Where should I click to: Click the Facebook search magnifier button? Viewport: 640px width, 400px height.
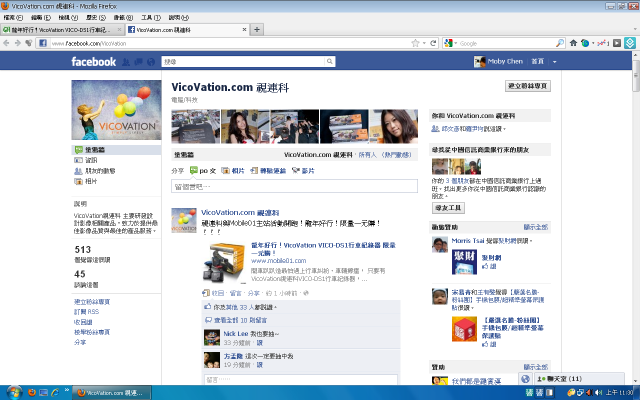[x=330, y=62]
